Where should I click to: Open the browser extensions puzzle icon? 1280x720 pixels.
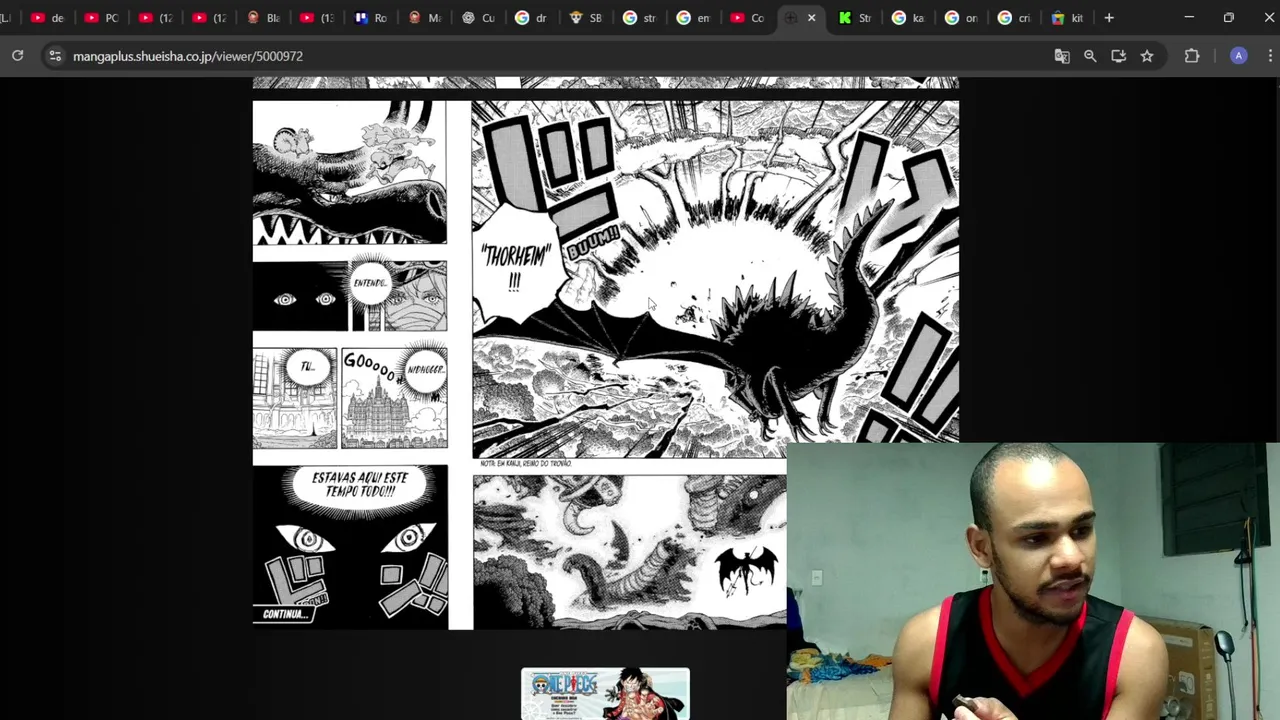click(1192, 56)
